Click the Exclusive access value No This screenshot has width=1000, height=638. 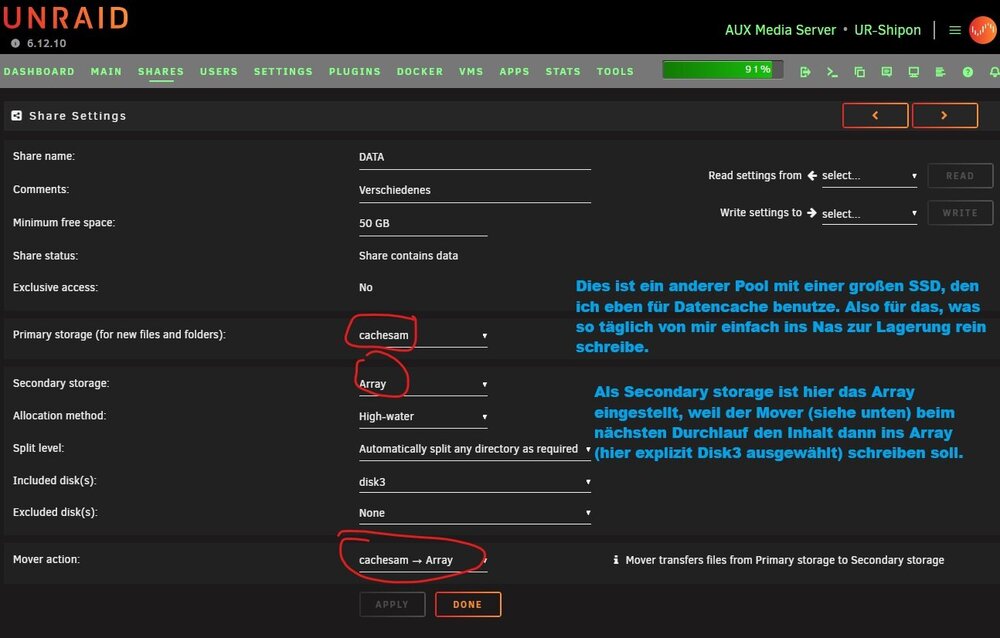pos(365,288)
